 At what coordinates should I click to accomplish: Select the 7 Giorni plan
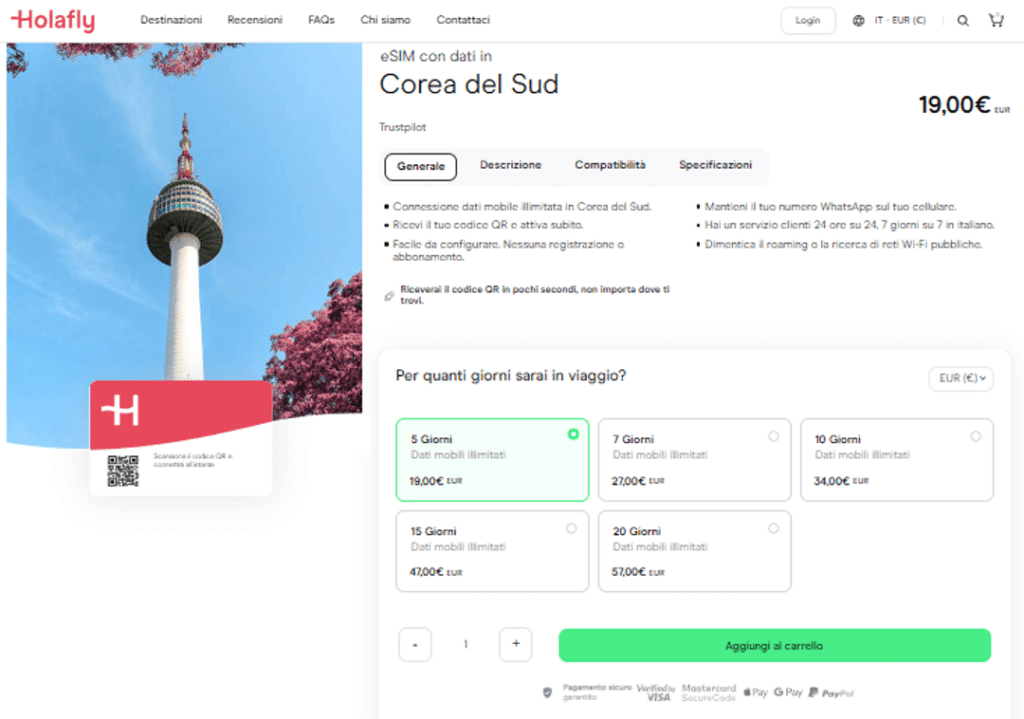click(x=694, y=459)
